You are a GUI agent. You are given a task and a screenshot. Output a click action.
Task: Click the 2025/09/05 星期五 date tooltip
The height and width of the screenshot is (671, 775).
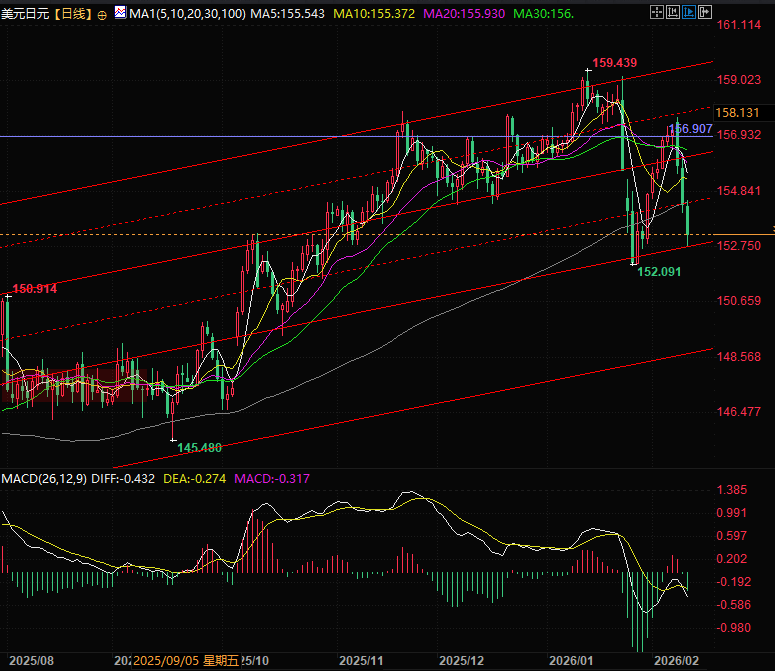pyautogui.click(x=186, y=661)
